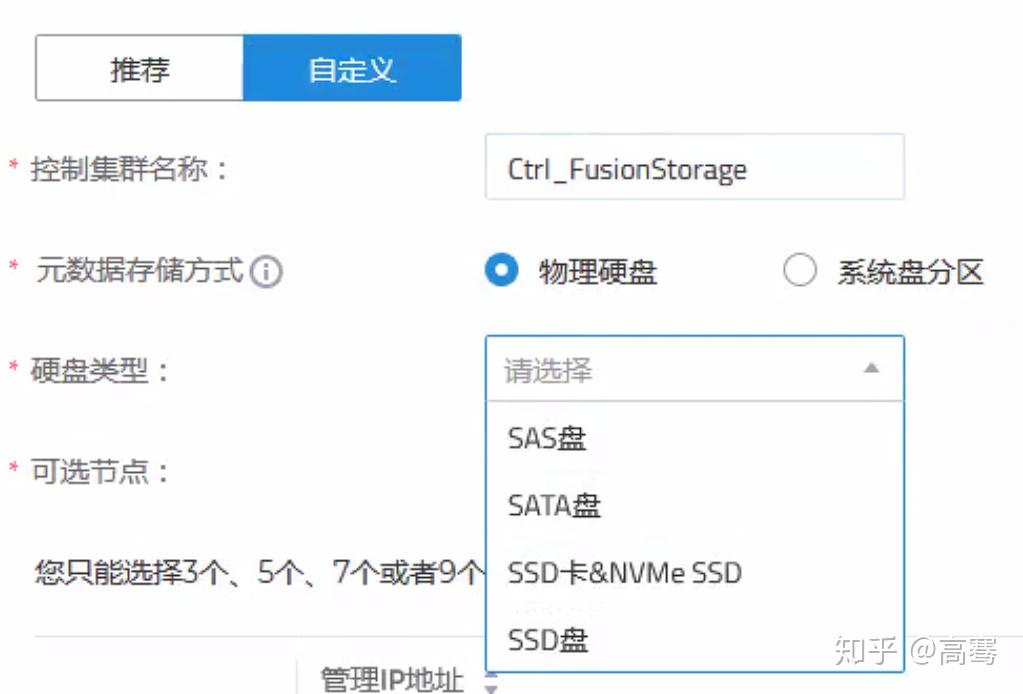Select the SAS盘 dropdown option
This screenshot has height=694, width=1023.
[x=545, y=437]
